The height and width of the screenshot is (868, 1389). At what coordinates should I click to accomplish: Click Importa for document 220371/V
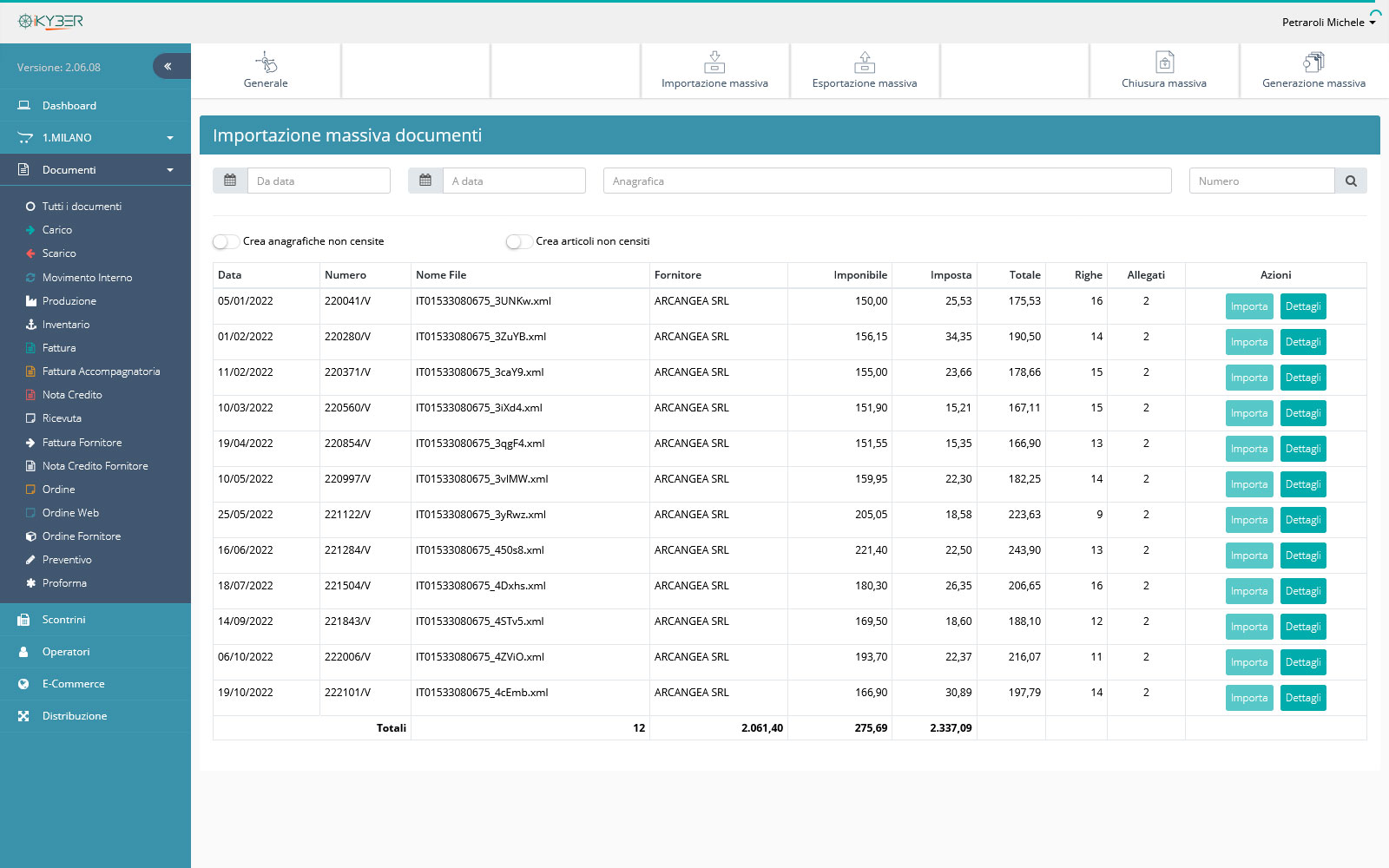tap(1249, 378)
